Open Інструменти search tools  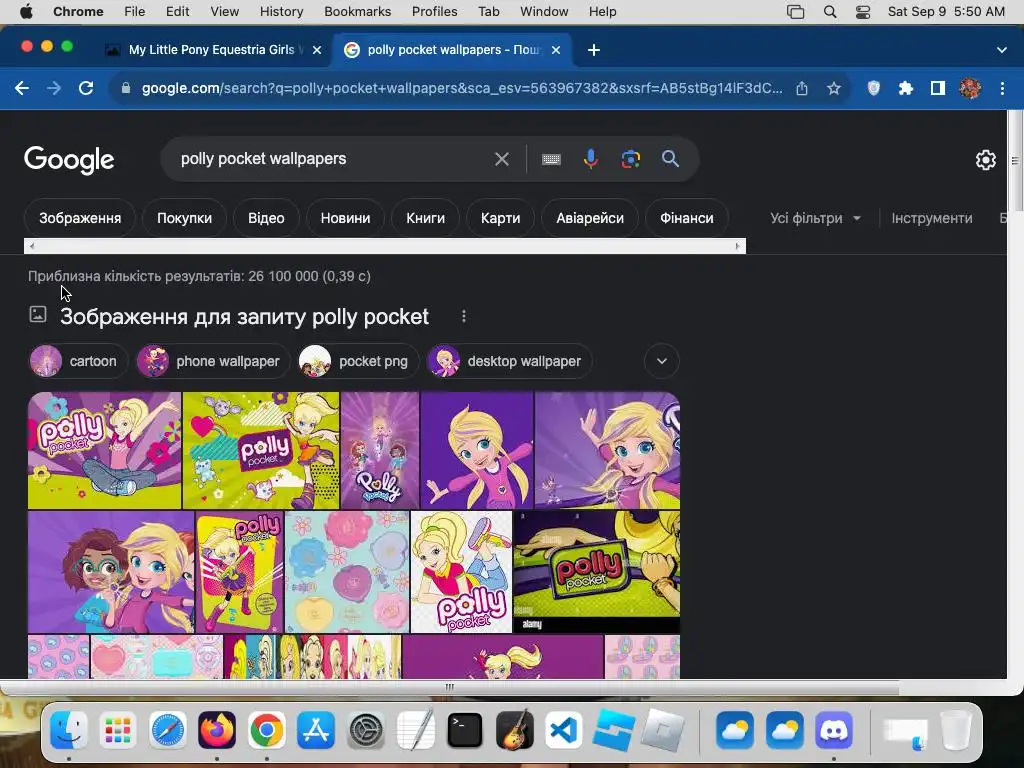(932, 218)
